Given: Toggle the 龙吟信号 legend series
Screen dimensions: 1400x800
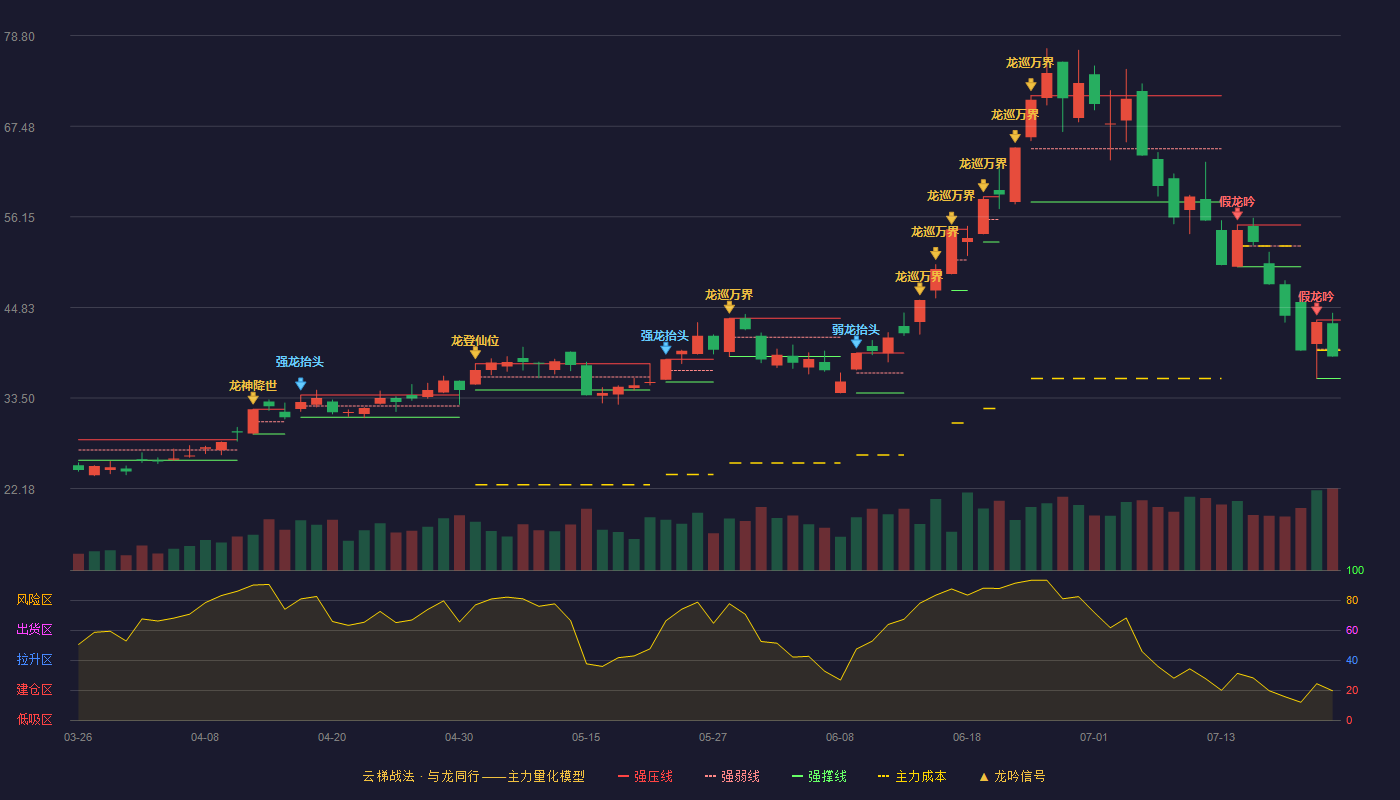Looking at the screenshot, I should tap(1011, 776).
